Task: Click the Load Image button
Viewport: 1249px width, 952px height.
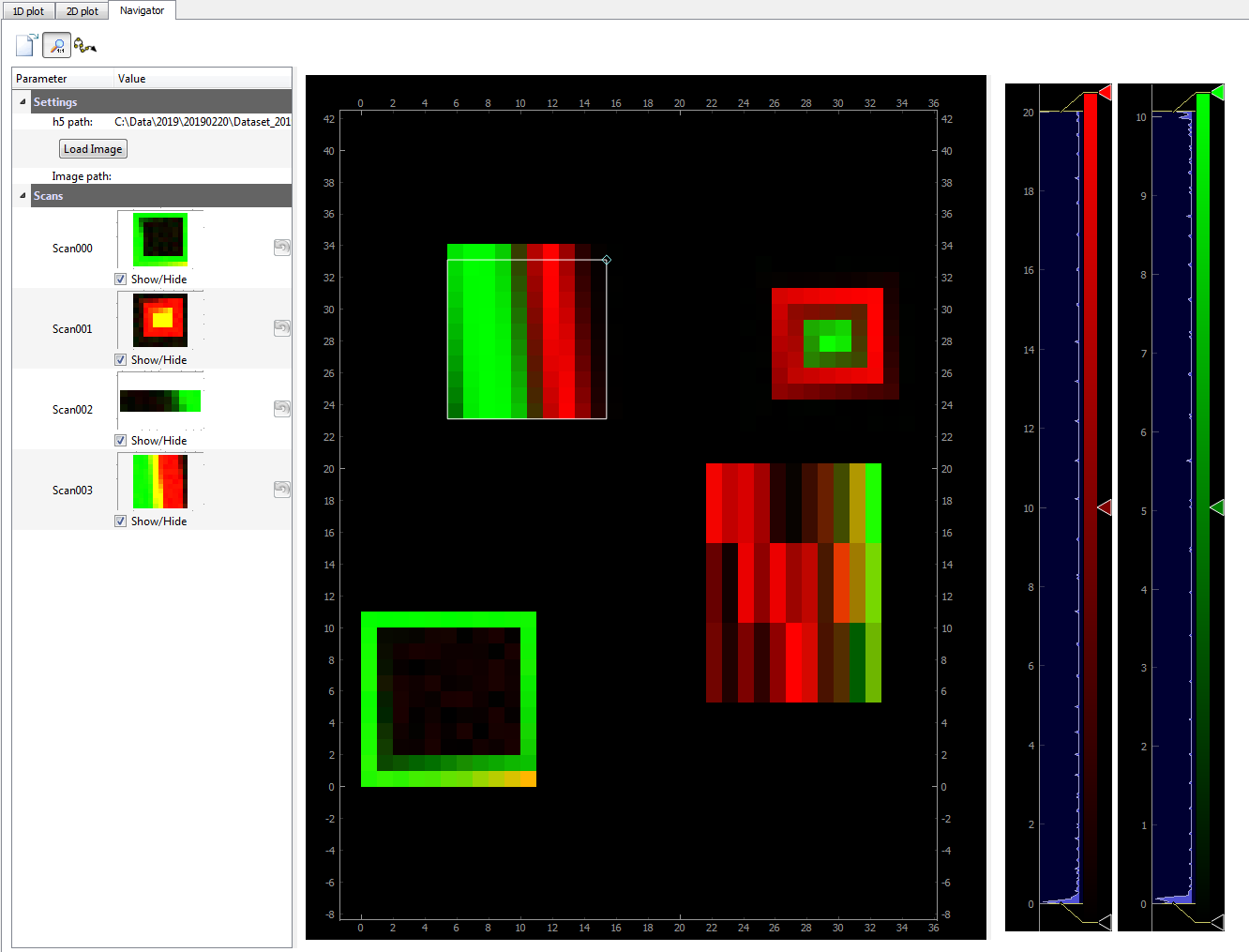Action: pyautogui.click(x=93, y=149)
